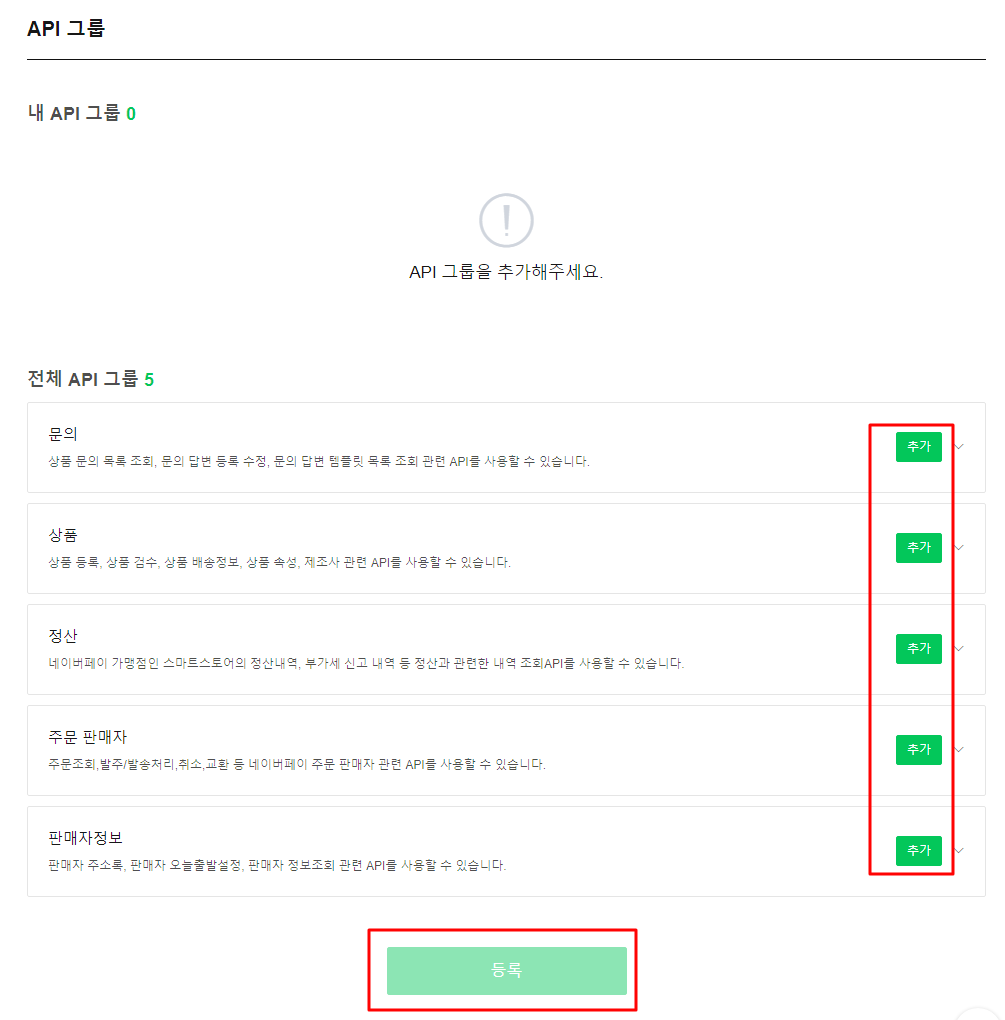Click the 'API 그룹을 추가해주세요' message

pos(506,272)
